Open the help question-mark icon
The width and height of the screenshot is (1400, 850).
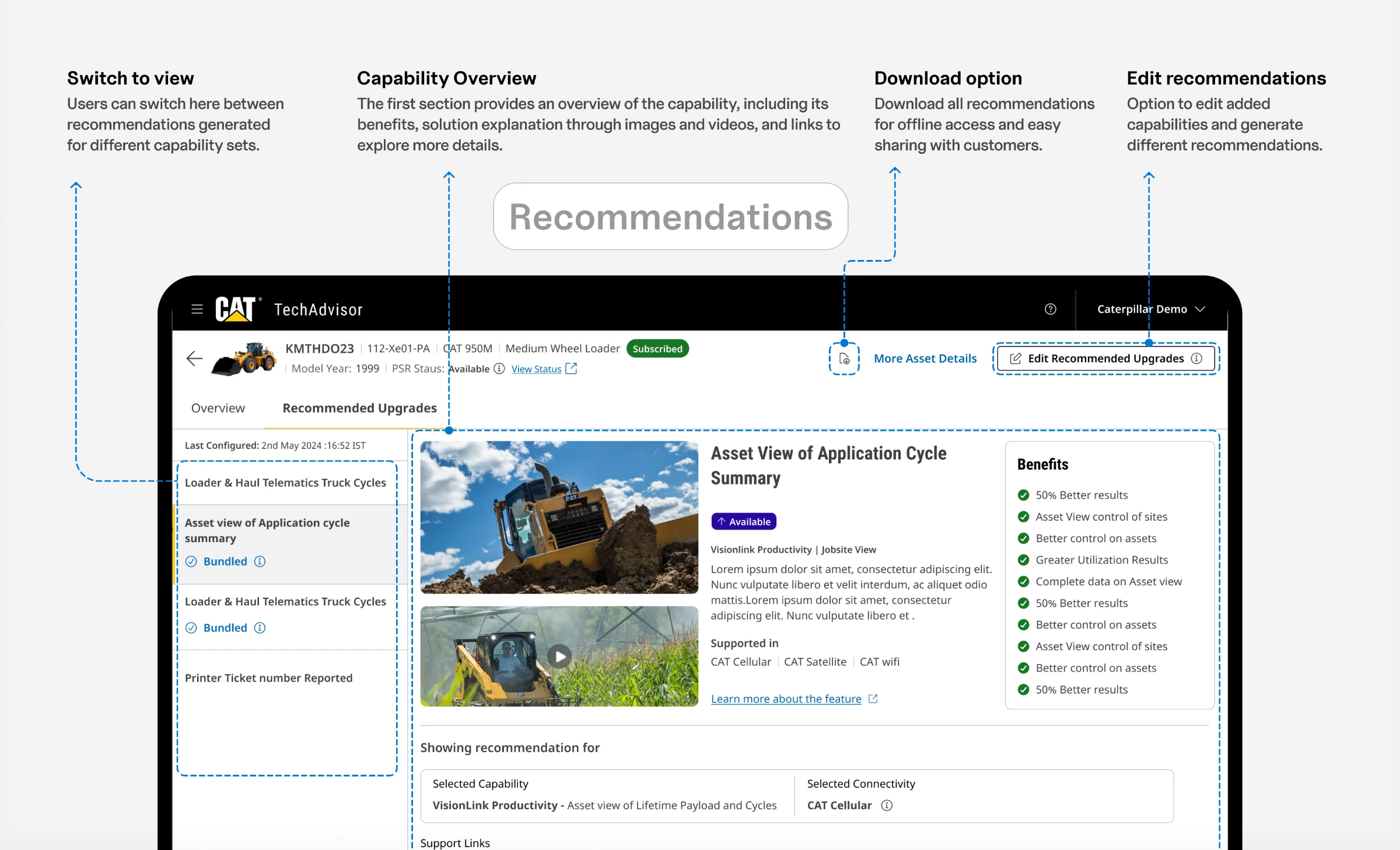1051,309
